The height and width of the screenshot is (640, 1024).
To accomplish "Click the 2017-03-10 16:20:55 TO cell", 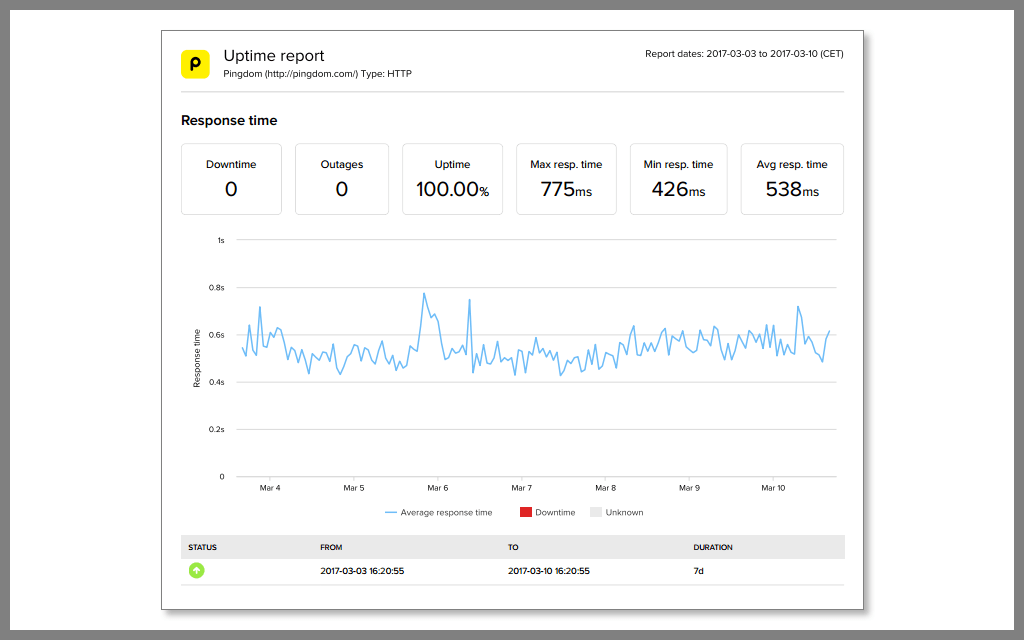I will 549,571.
